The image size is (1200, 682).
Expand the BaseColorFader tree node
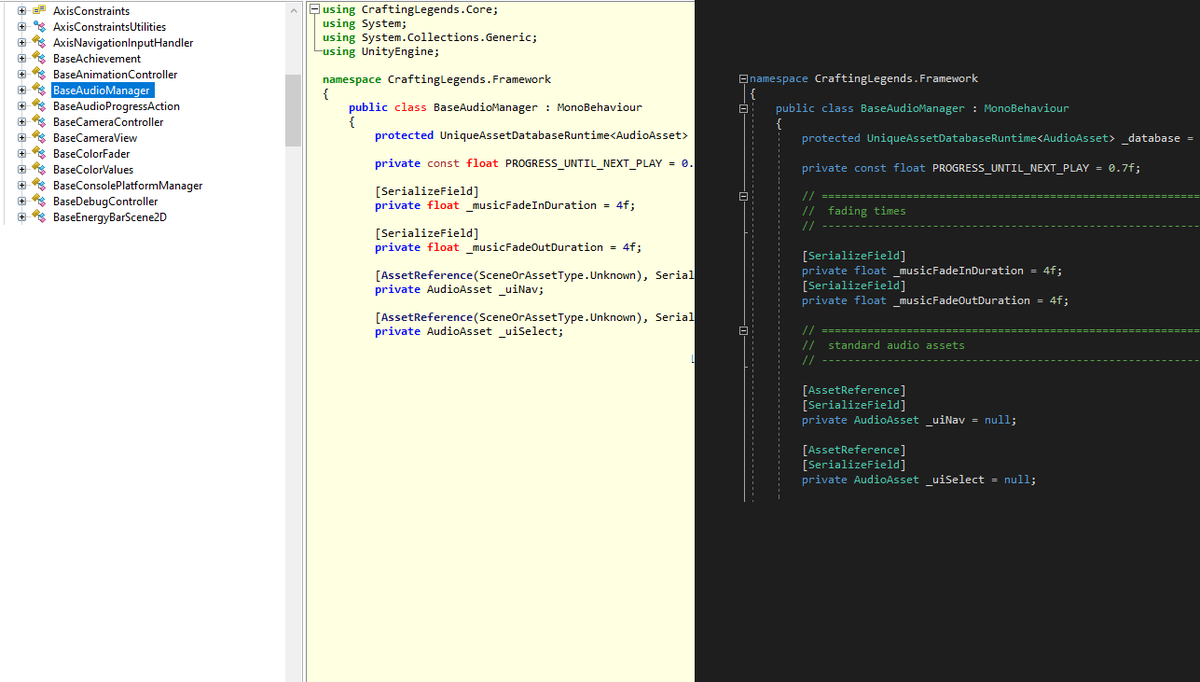coord(22,154)
